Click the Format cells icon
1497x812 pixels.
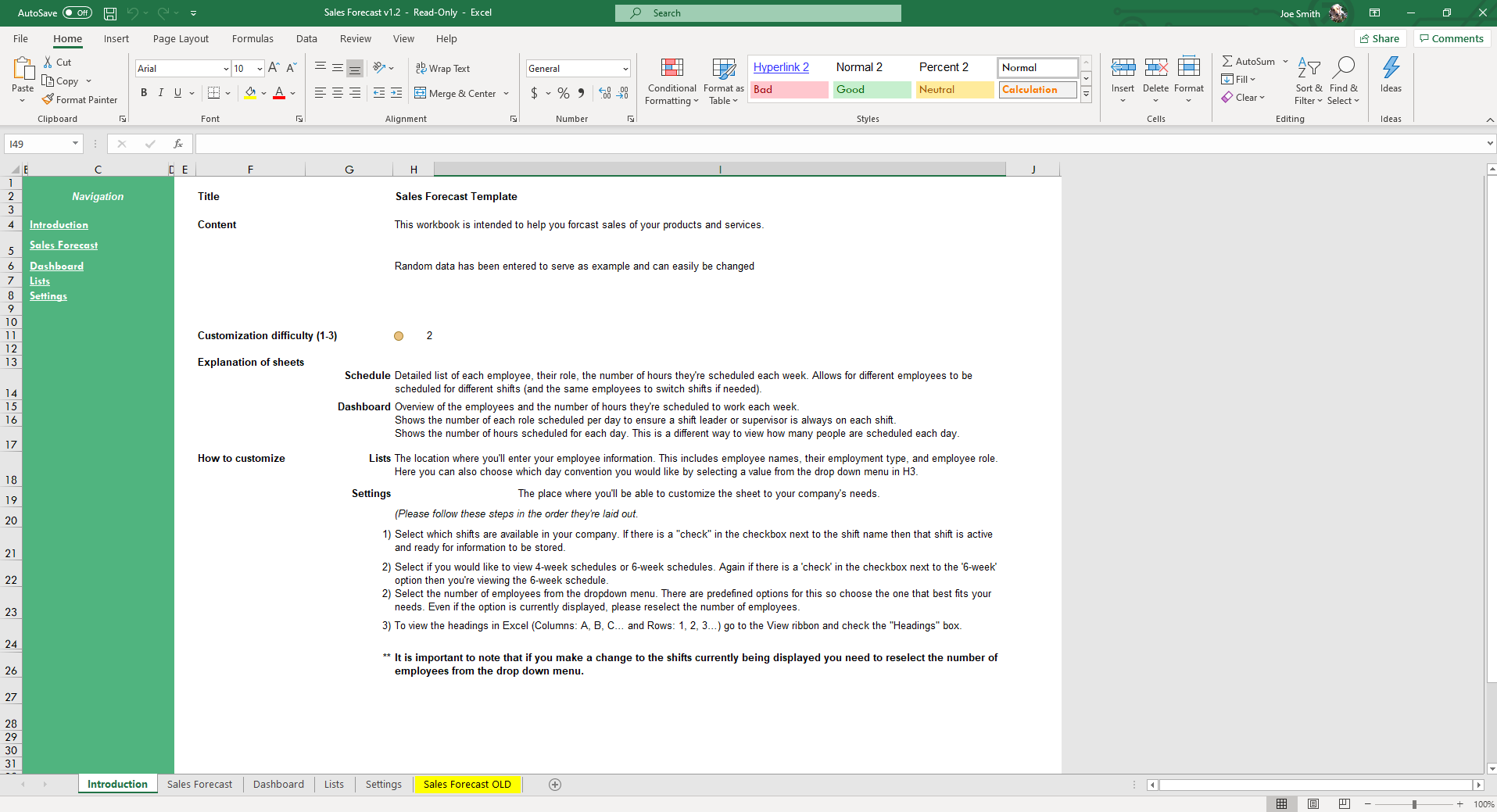pyautogui.click(x=1189, y=68)
